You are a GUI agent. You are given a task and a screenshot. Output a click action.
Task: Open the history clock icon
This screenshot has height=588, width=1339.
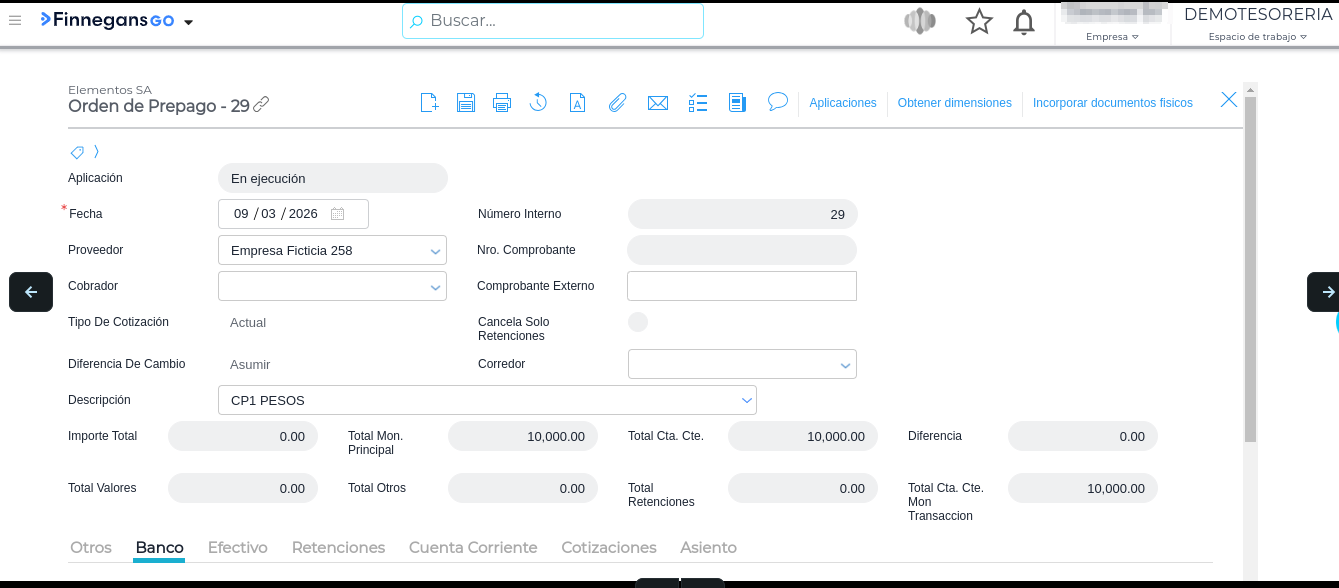click(538, 102)
